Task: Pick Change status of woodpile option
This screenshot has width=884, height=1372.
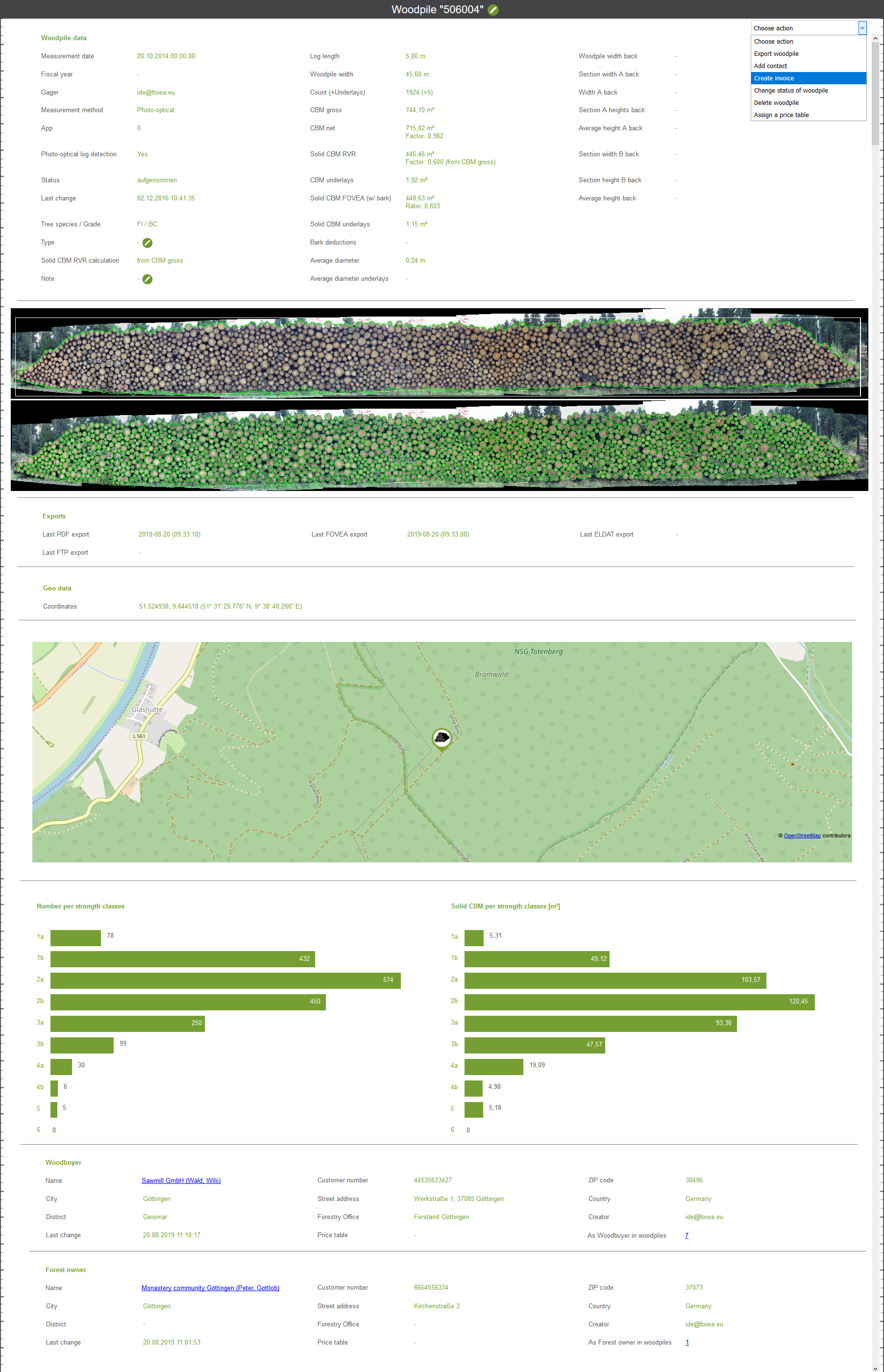Action: 790,91
